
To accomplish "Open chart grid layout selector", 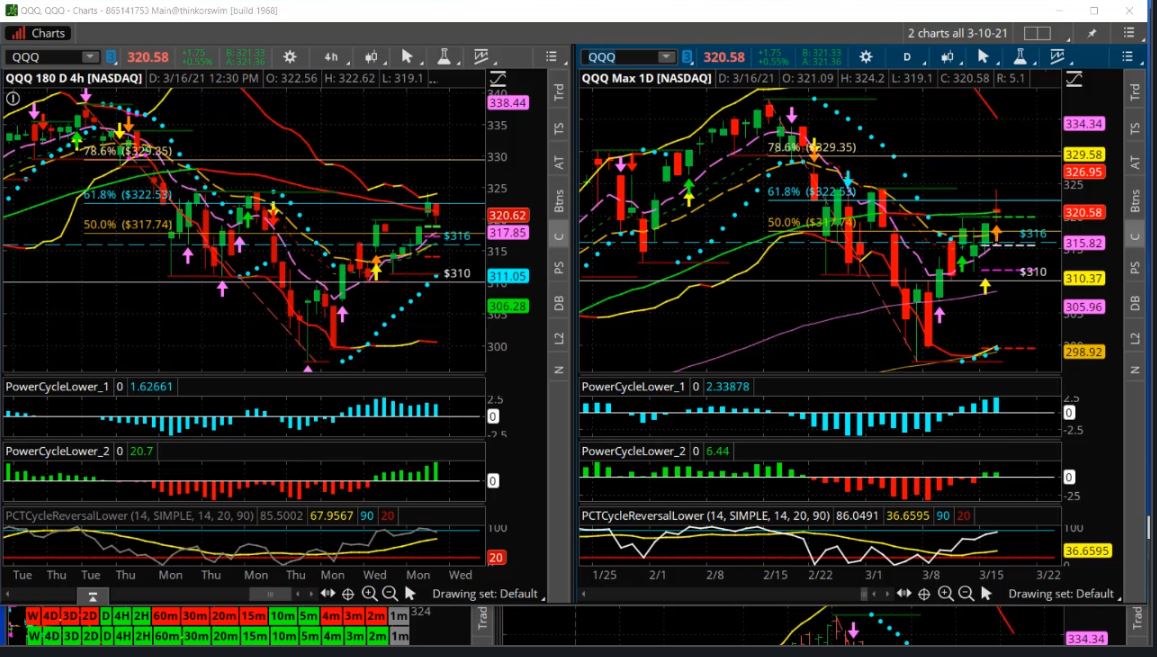I will [x=1037, y=33].
